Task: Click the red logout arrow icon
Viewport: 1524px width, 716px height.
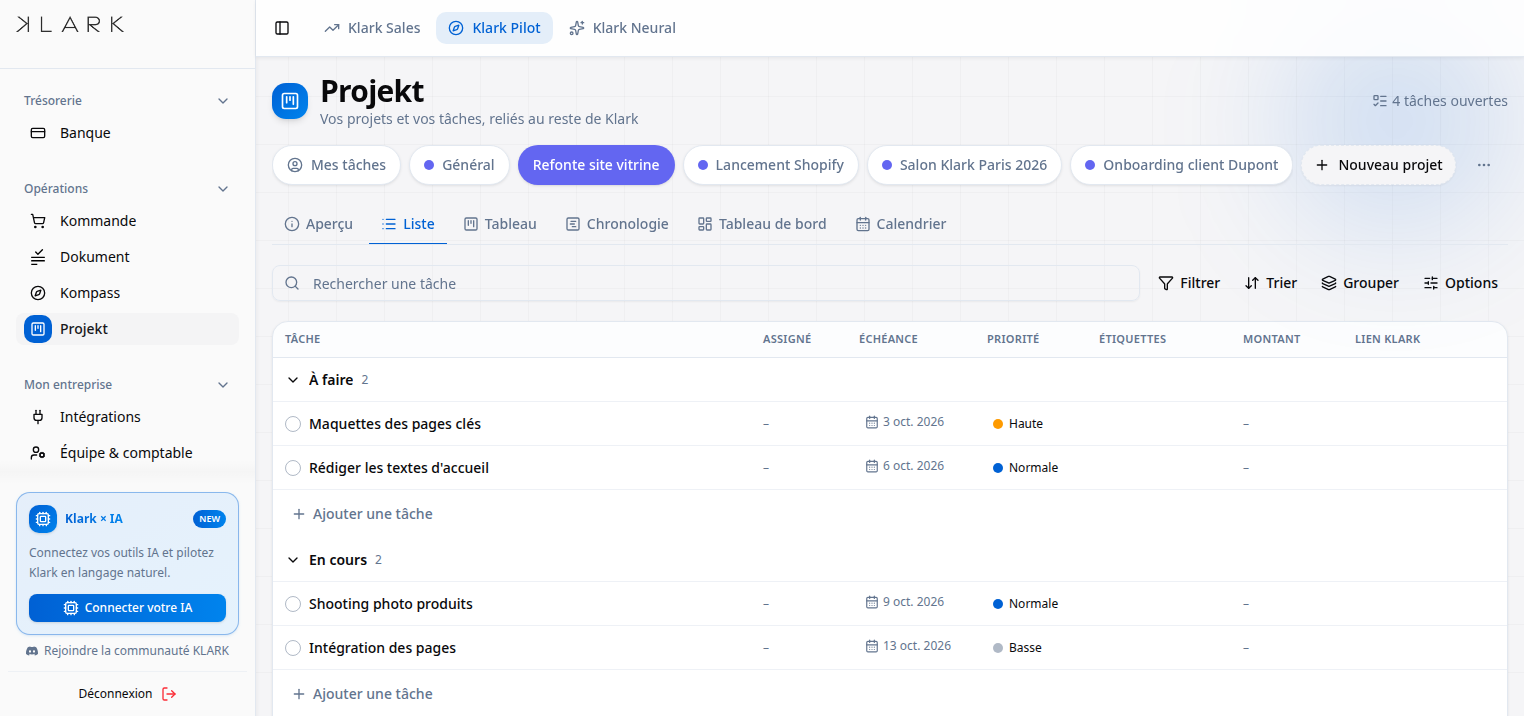Action: point(169,694)
